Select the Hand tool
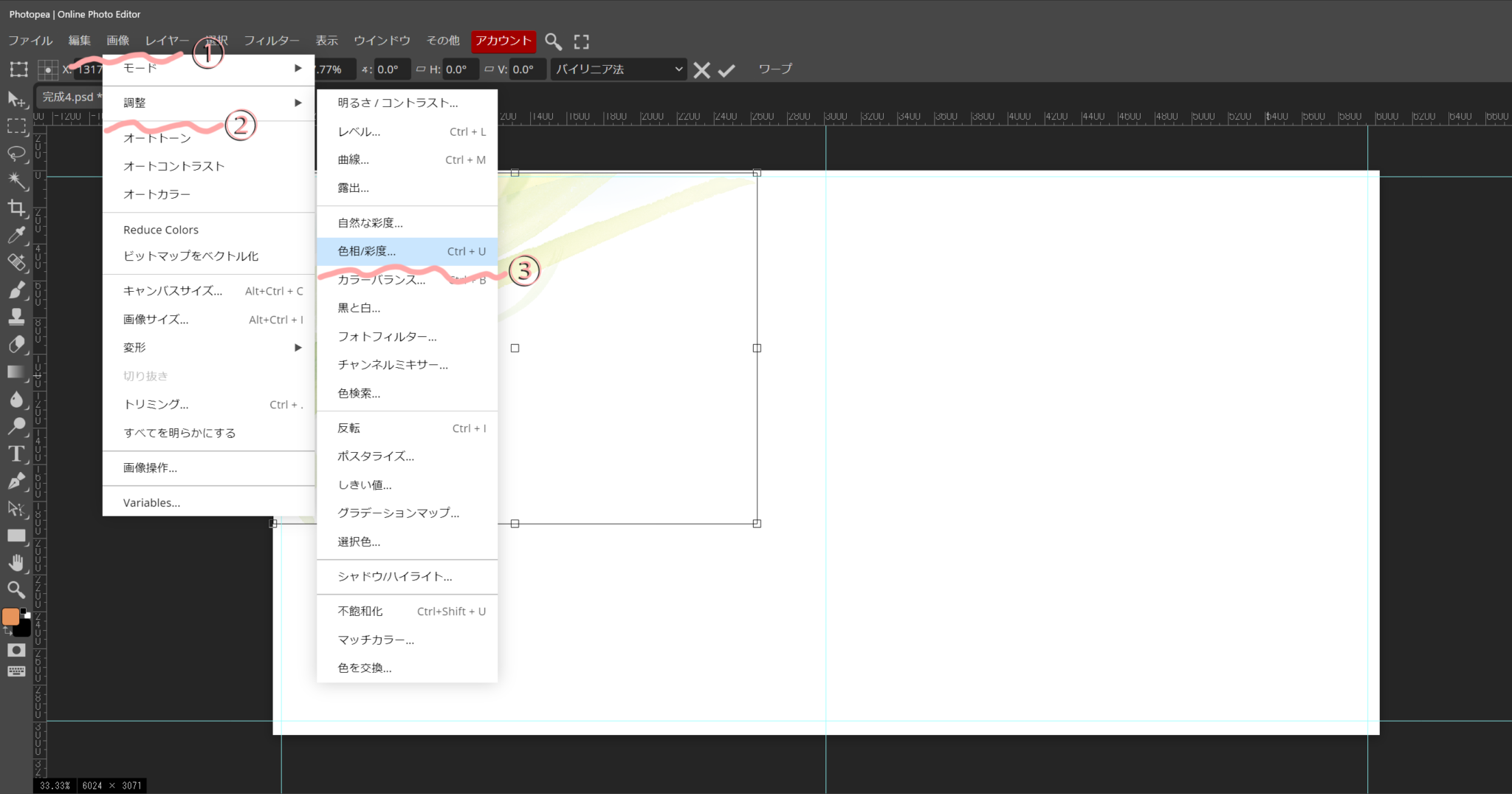This screenshot has height=794, width=1512. pos(17,564)
